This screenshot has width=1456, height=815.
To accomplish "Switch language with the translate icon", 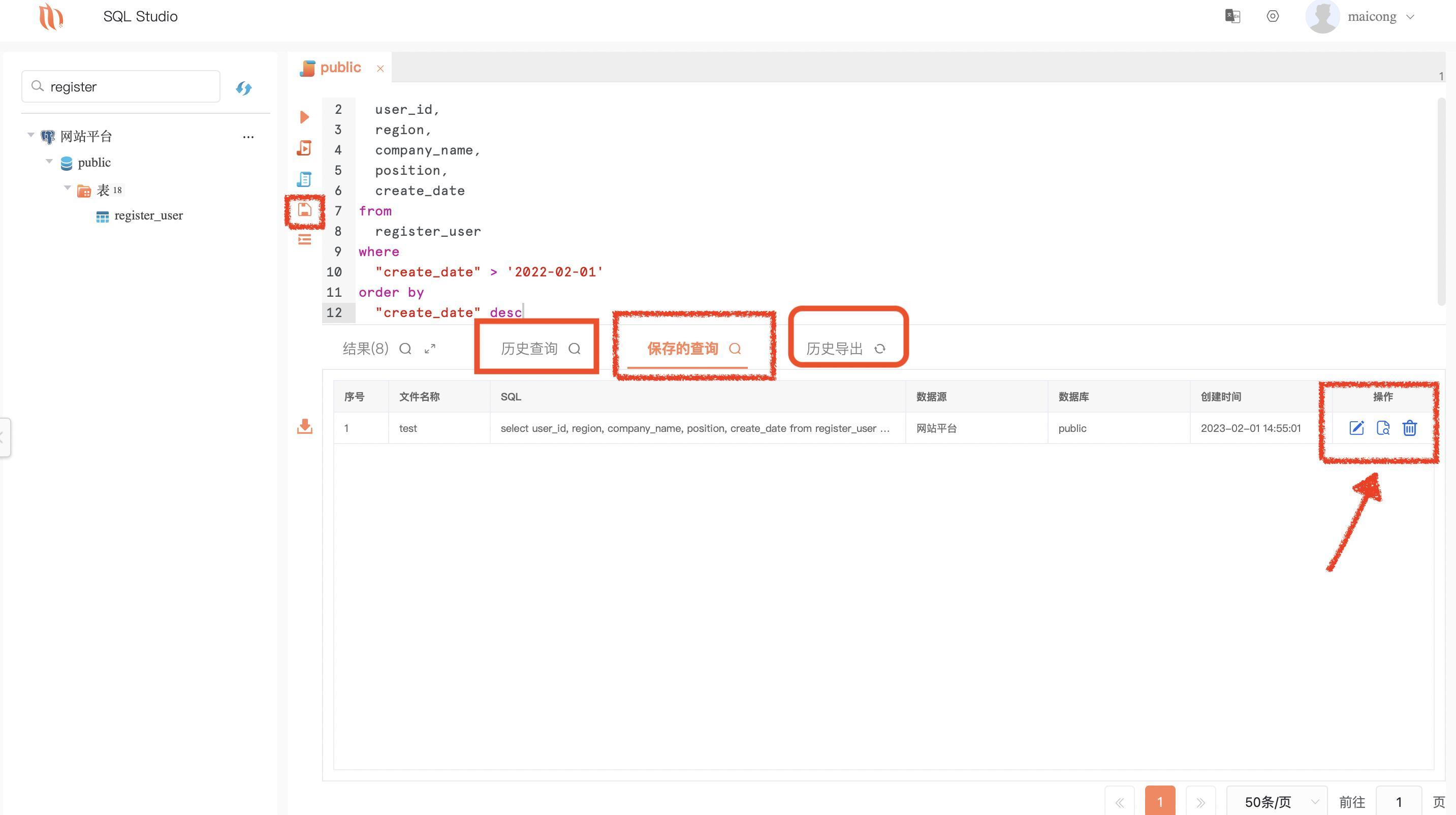I will coord(1232,16).
